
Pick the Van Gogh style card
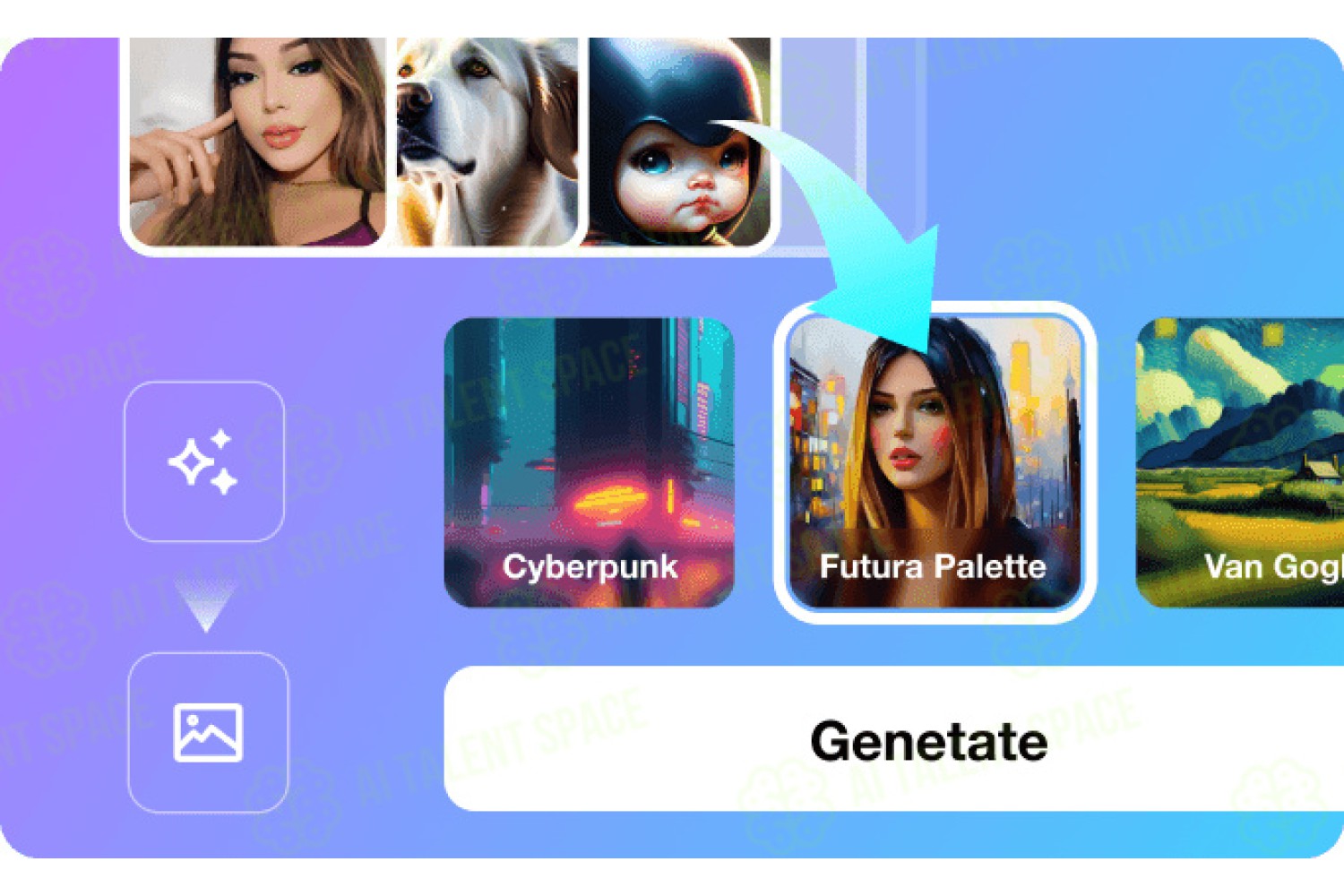[1240, 462]
